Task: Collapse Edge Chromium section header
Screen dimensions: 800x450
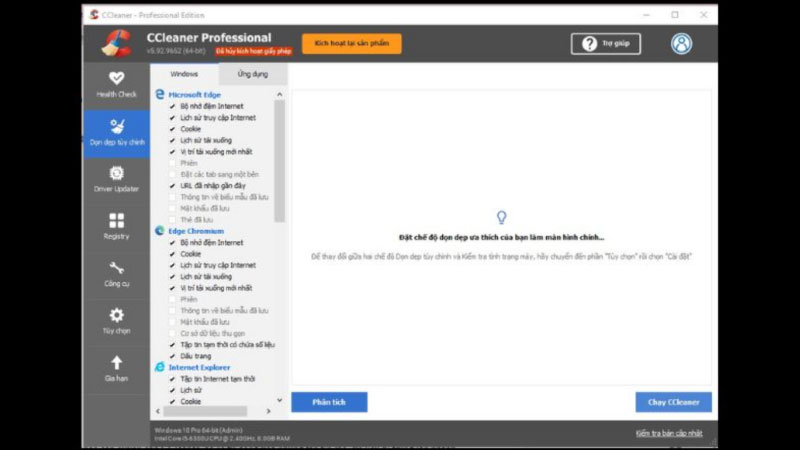Action: 196,231
